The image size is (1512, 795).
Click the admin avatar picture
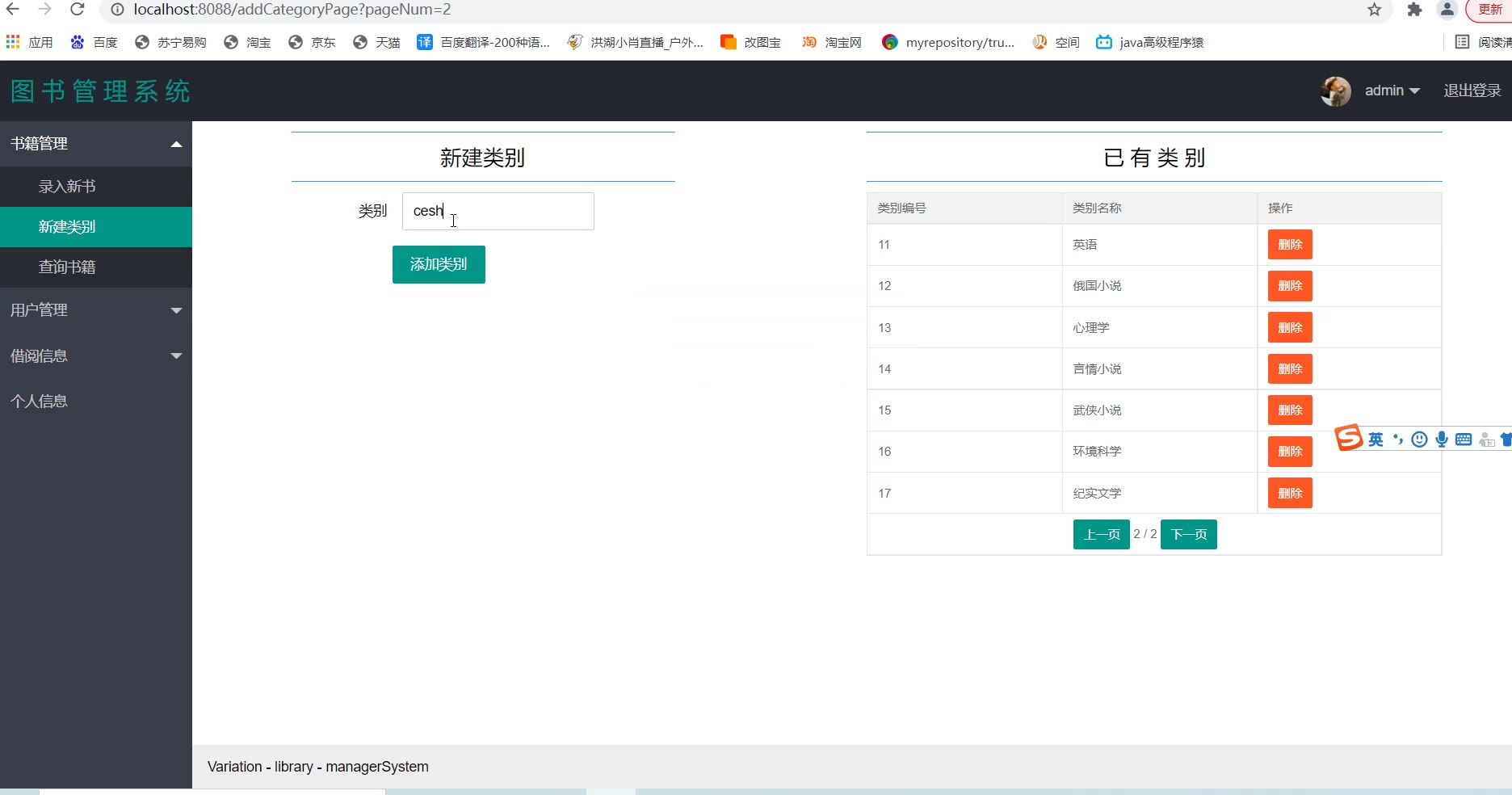(1335, 91)
